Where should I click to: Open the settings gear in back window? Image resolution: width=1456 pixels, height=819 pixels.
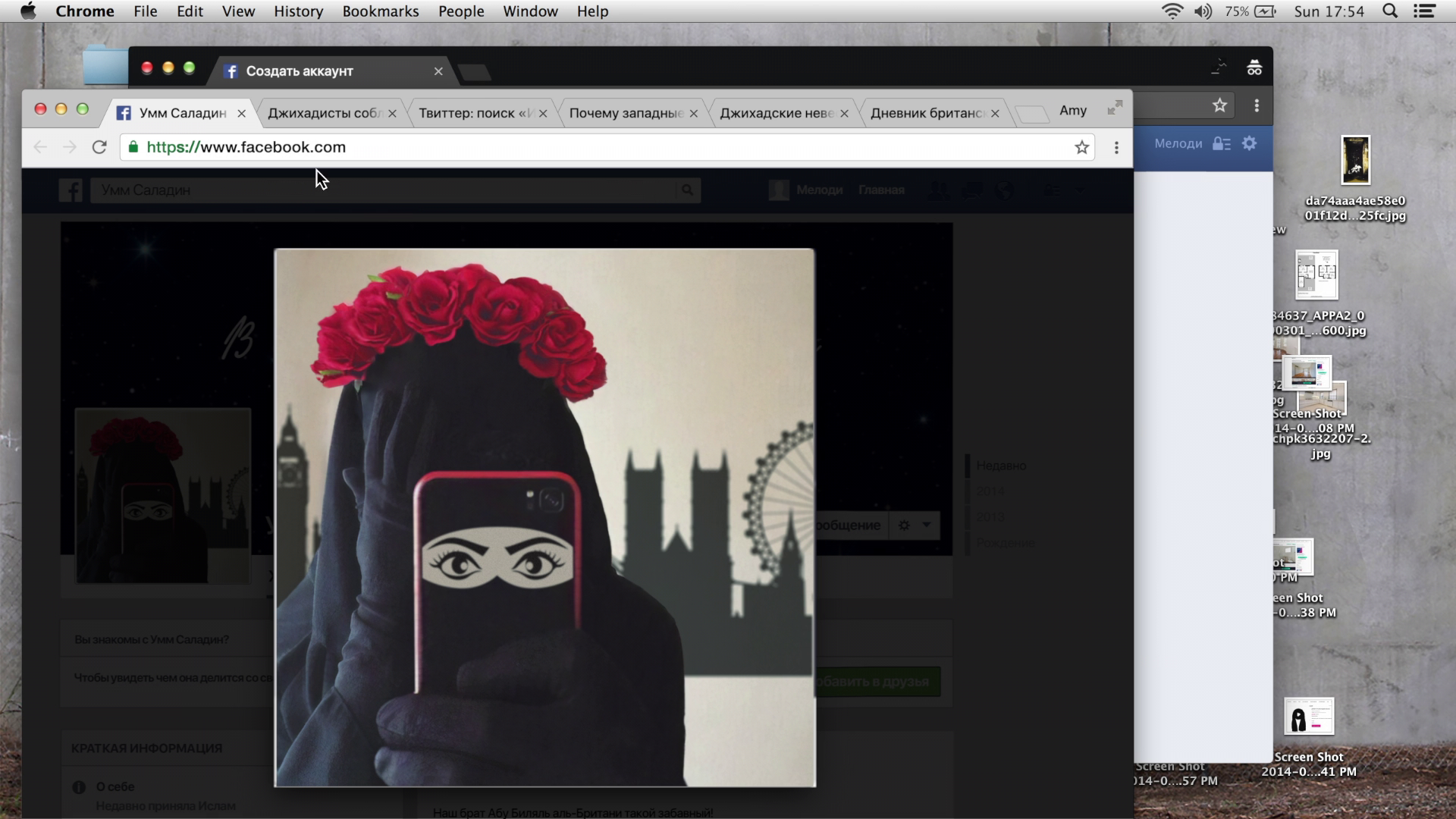pyautogui.click(x=1249, y=143)
